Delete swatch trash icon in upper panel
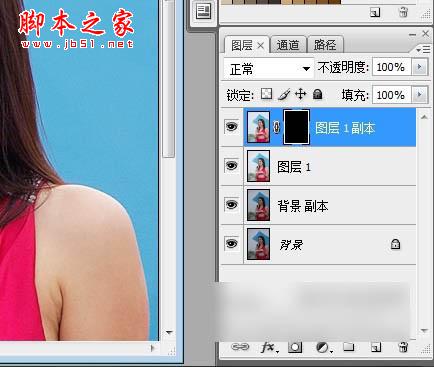 coord(403,13)
